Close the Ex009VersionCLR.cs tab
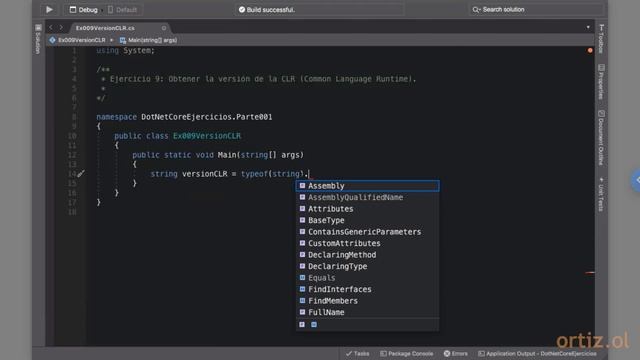 [164, 28]
